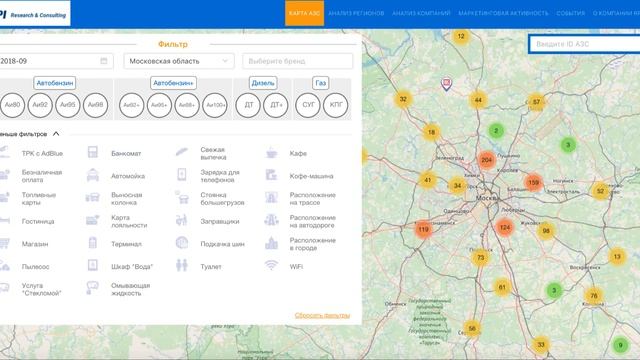This screenshot has width=640, height=360.
Task: Click the station pin marker on map
Action: pos(447,84)
